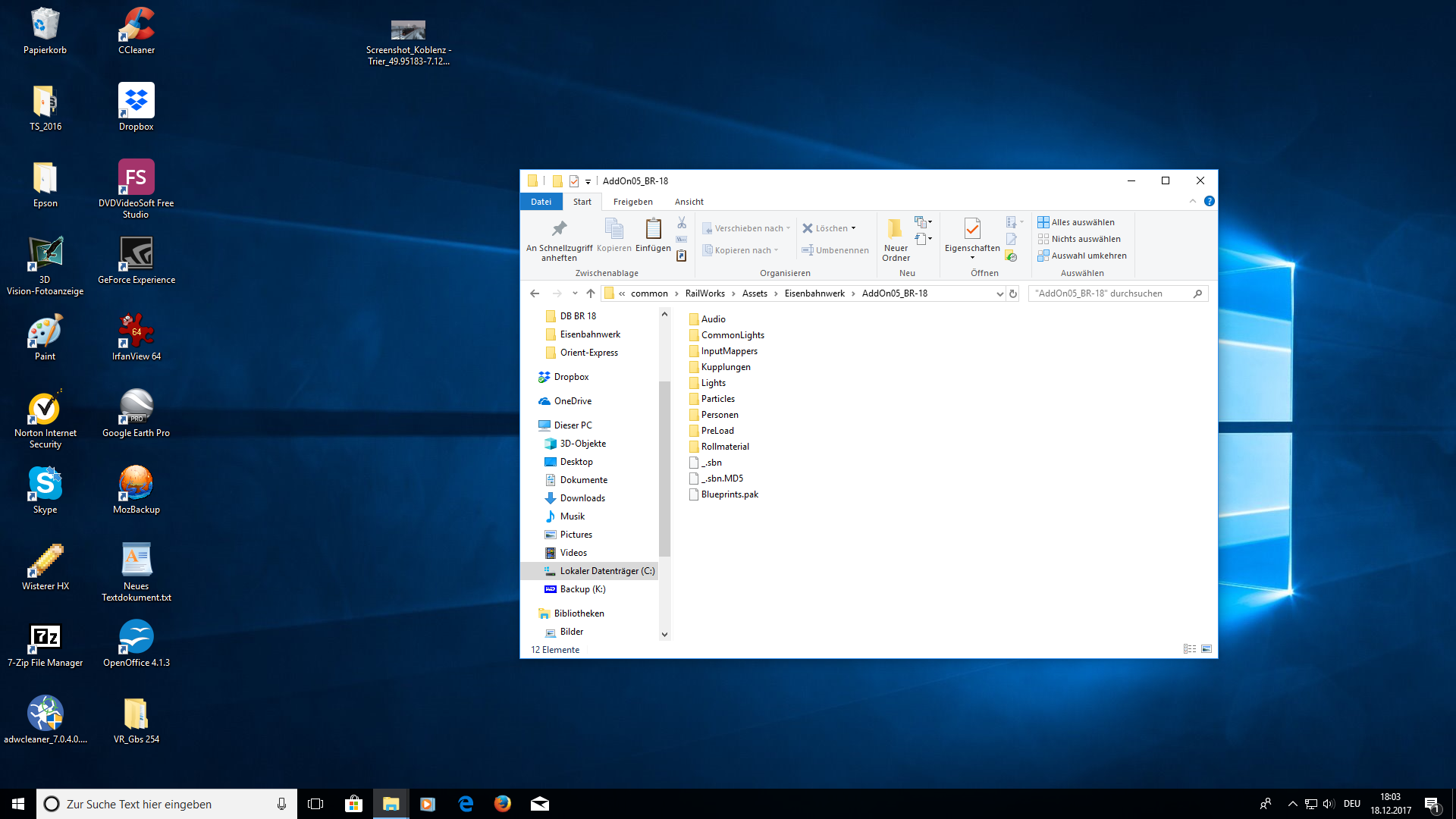
Task: Select Downloads in the navigation pane
Action: click(x=582, y=498)
